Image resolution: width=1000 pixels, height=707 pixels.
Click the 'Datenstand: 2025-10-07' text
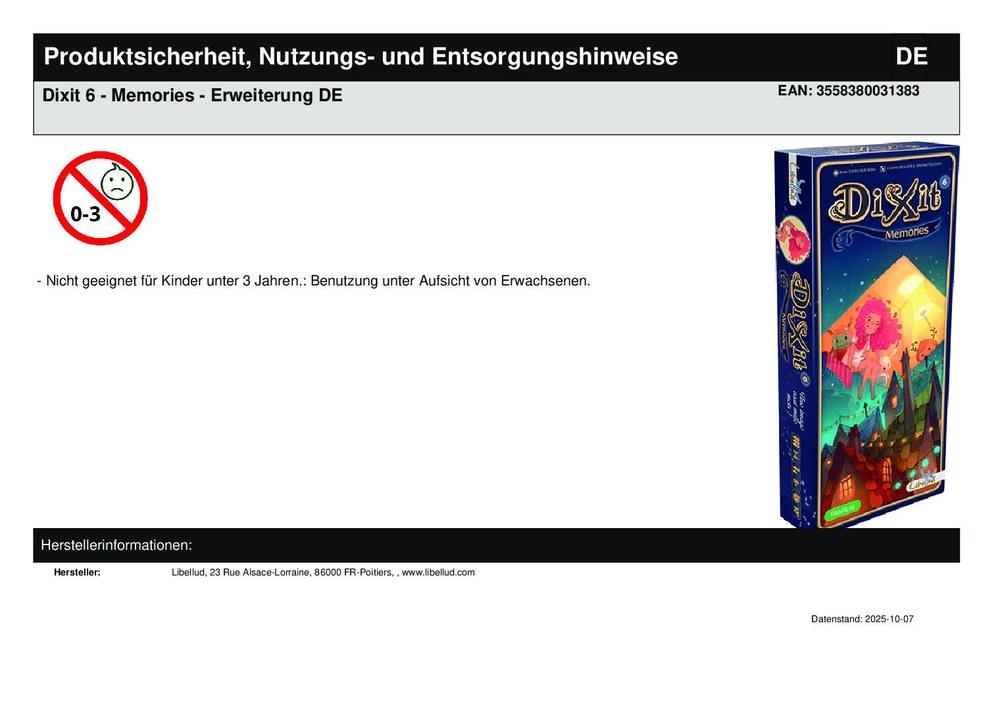coord(862,619)
